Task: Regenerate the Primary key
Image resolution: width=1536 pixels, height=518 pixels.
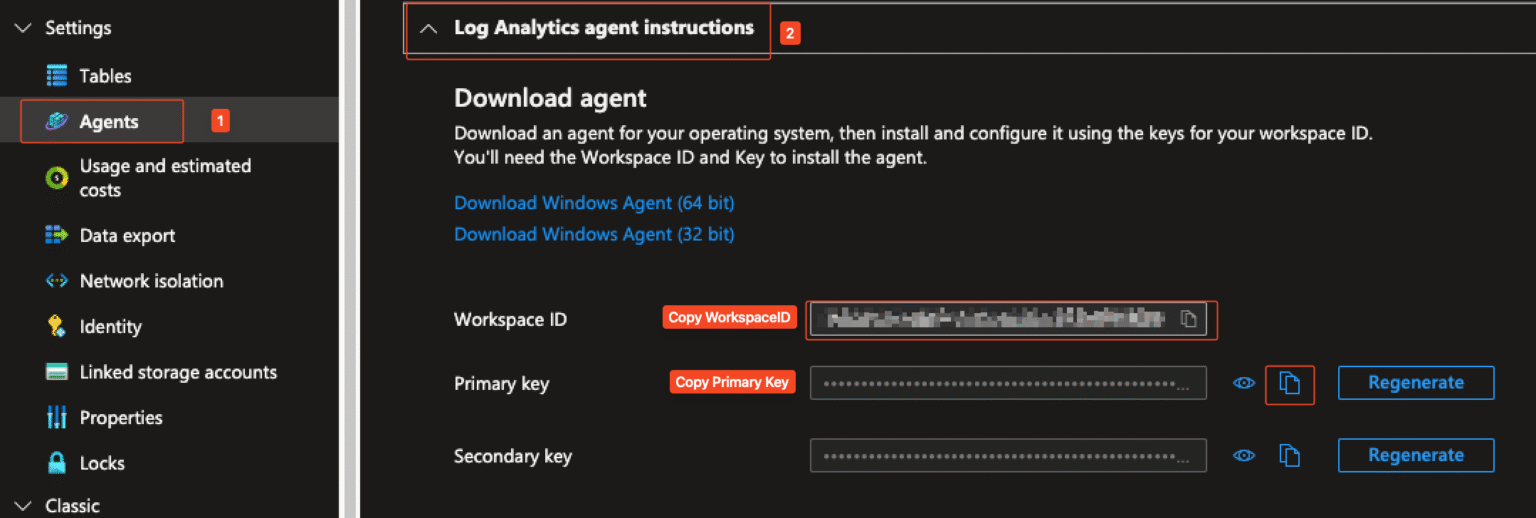Action: tap(1416, 383)
